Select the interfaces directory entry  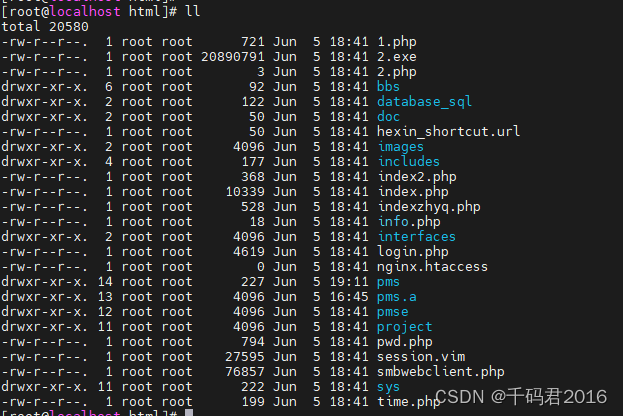pos(416,237)
